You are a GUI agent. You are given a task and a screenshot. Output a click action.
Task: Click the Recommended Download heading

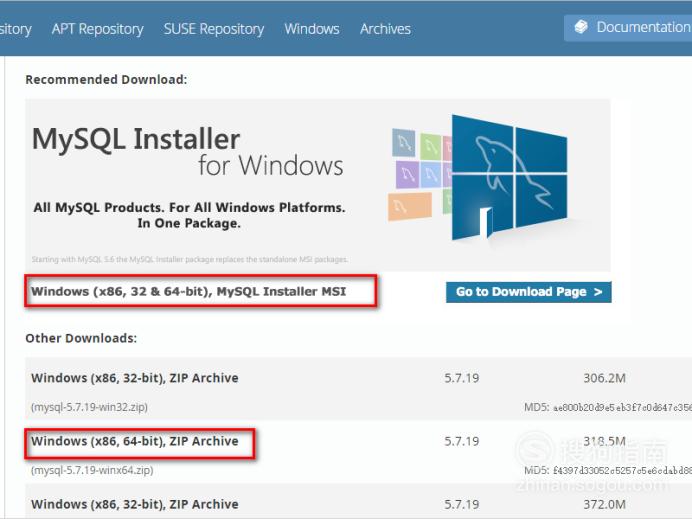click(106, 80)
